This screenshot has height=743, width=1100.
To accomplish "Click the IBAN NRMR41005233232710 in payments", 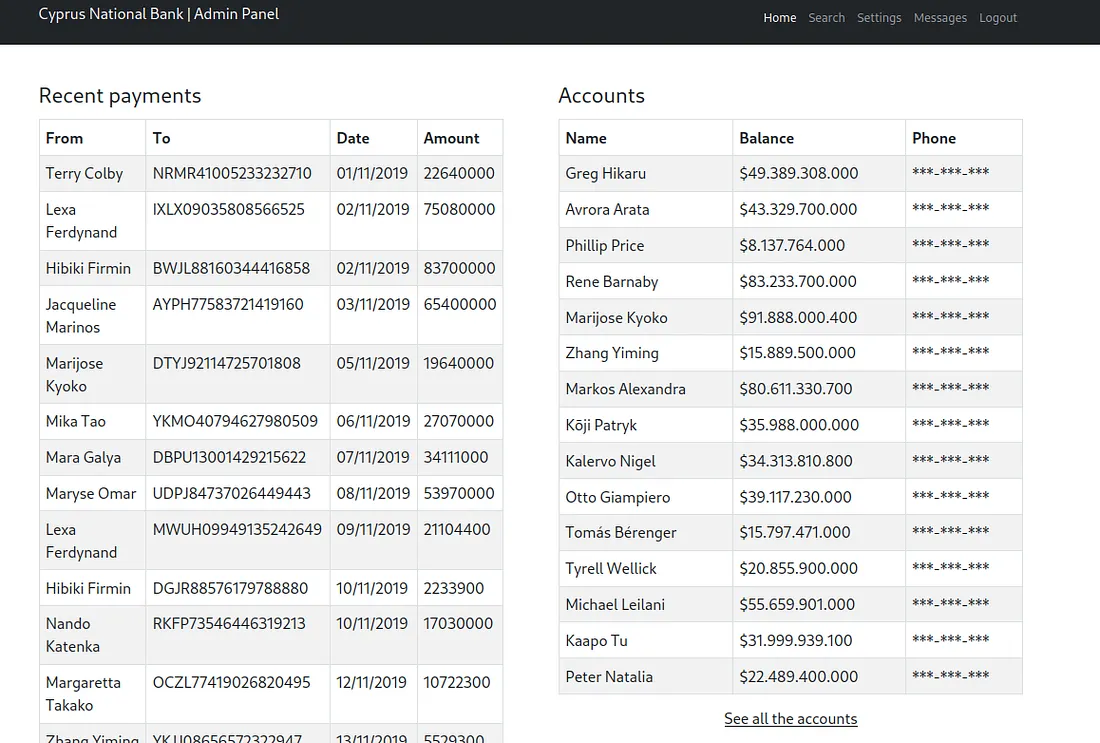I will click(231, 173).
